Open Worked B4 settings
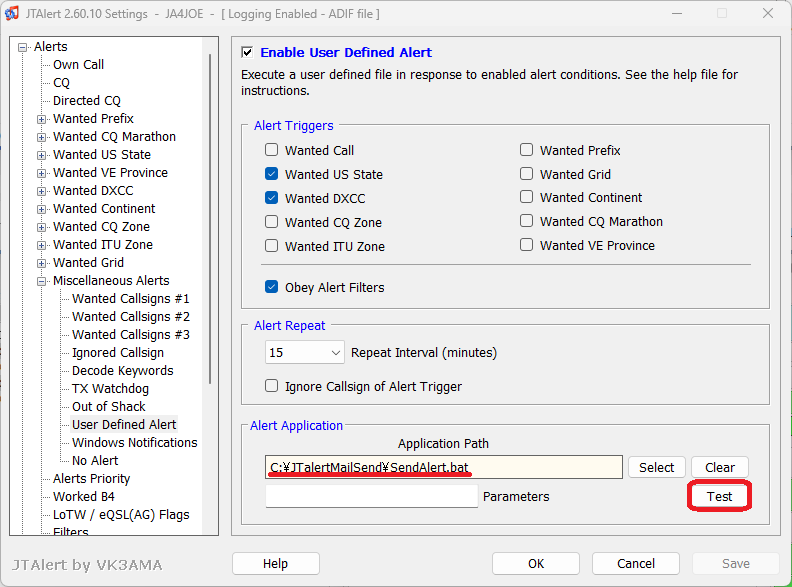Viewport: 792px width, 587px height. [x=83, y=497]
